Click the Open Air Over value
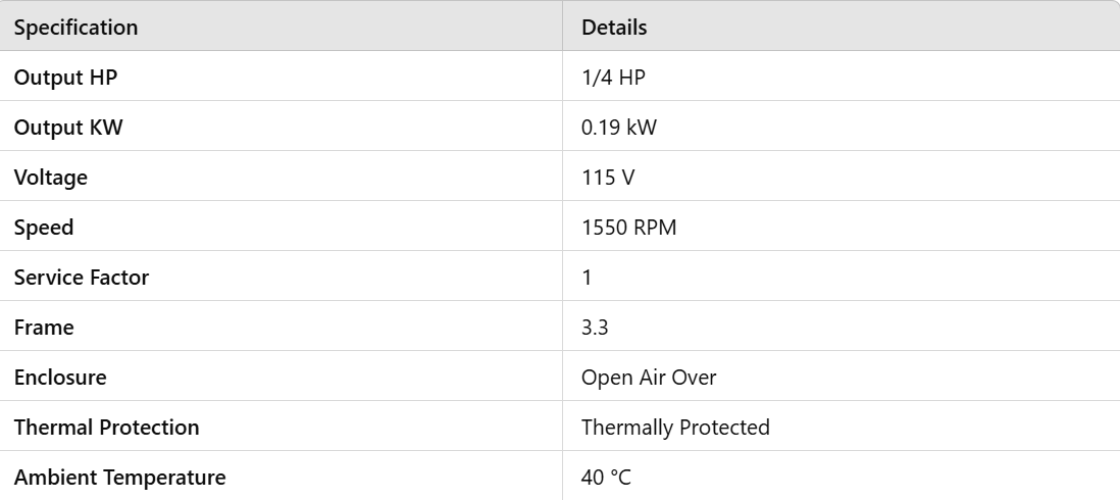The width and height of the screenshot is (1120, 500). (x=649, y=377)
